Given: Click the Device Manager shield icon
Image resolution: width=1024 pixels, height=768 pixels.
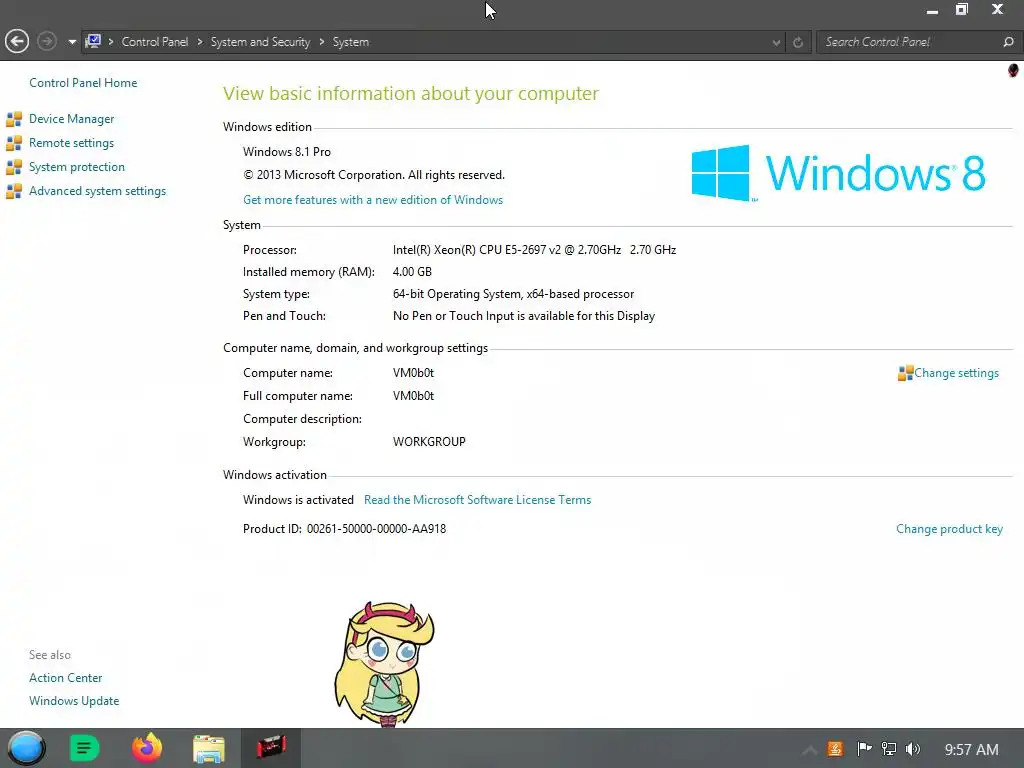Looking at the screenshot, I should click(x=14, y=119).
